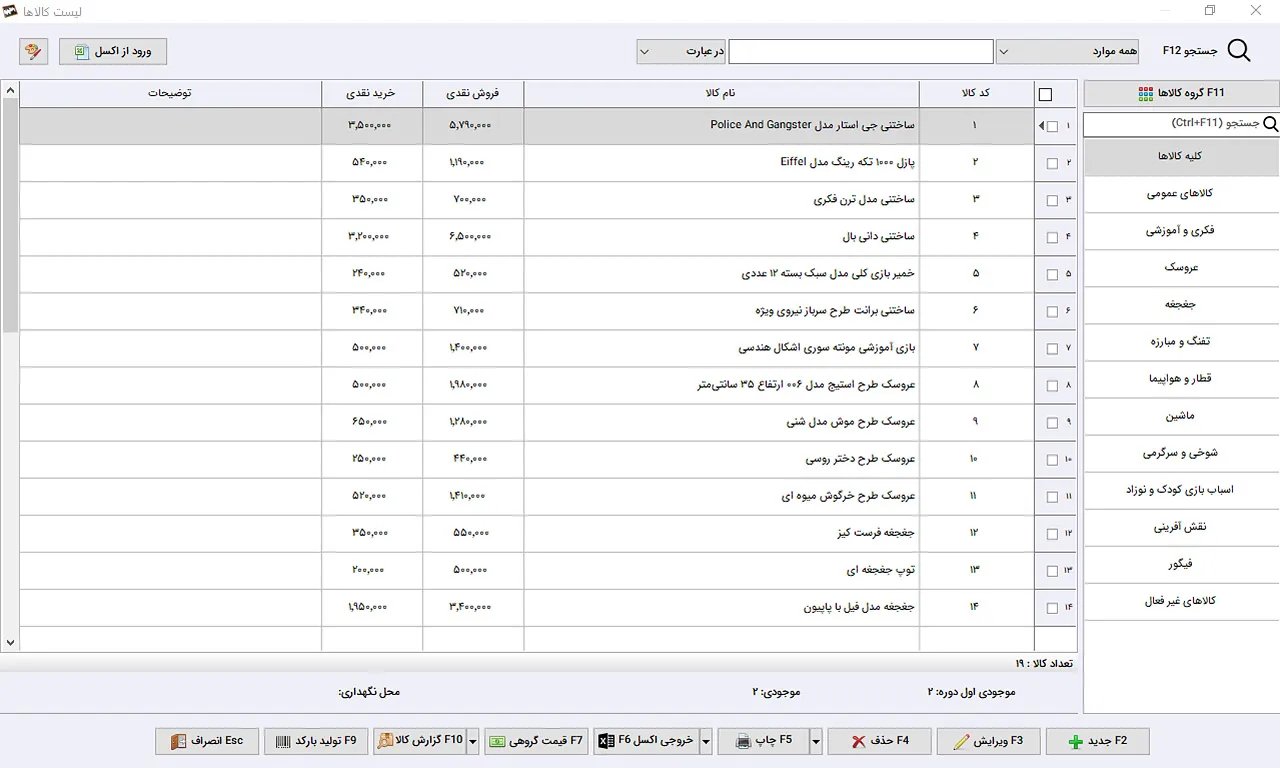This screenshot has width=1280, height=768.
Task: Click the F7 قیمت گروهی group price button
Action: [x=536, y=741]
